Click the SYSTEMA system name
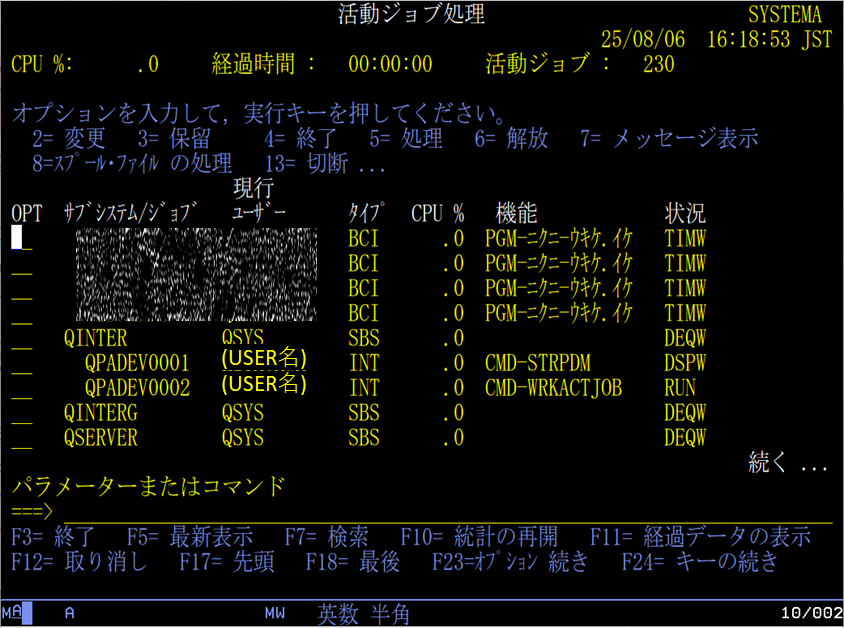844x628 pixels. (785, 15)
